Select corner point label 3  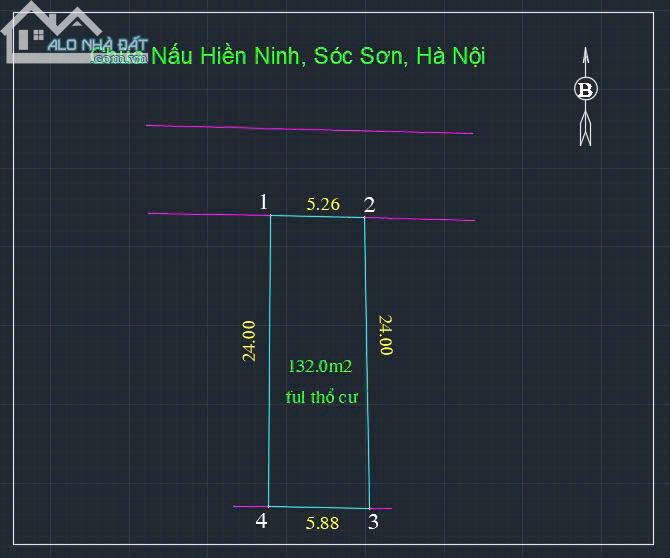[x=373, y=521]
